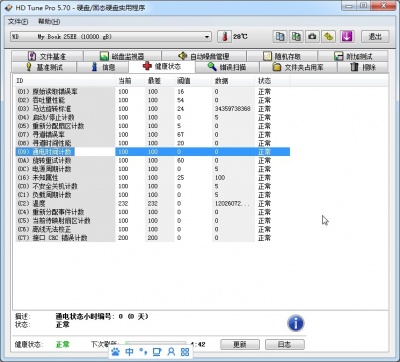
Task: Select the (0C) 电源周期计数 row
Action: (x=153, y=169)
